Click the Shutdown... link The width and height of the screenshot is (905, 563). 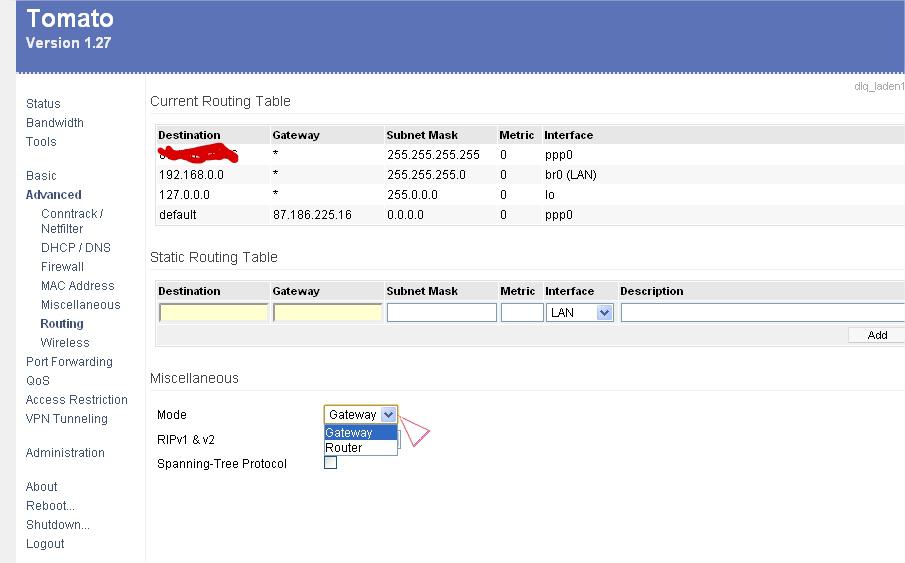pyautogui.click(x=58, y=525)
